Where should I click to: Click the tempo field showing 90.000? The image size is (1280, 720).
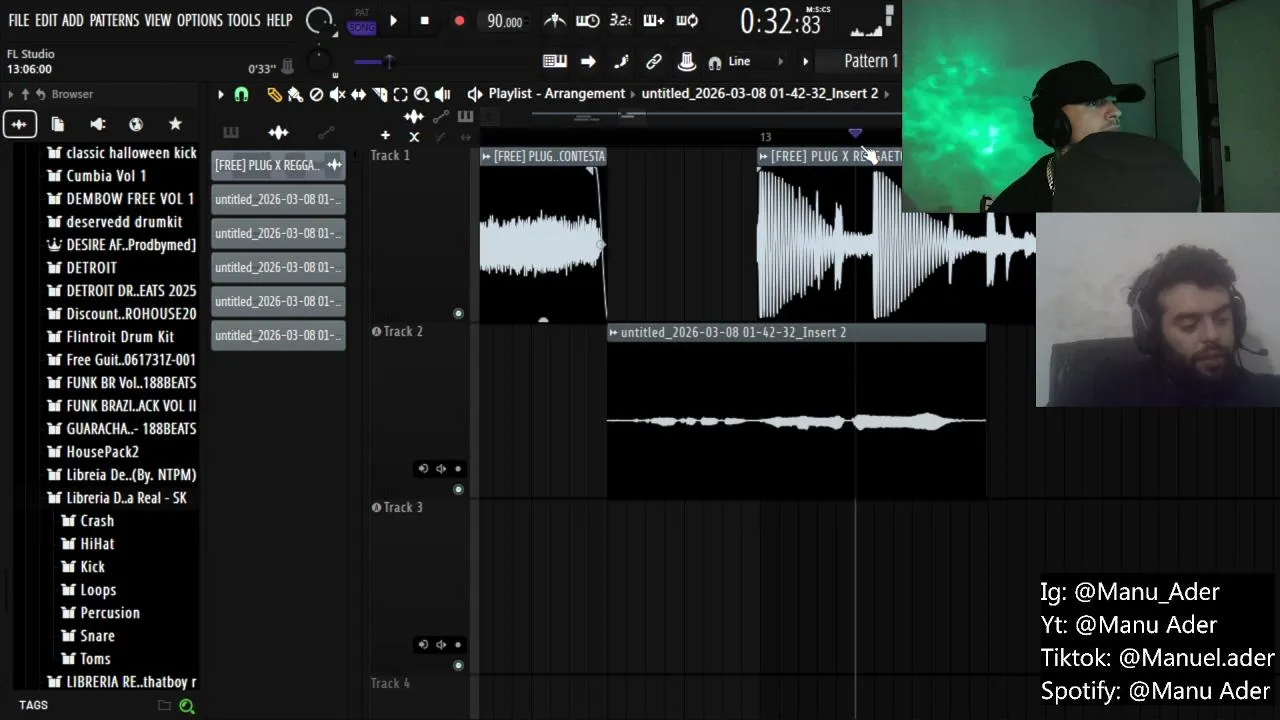(505, 21)
